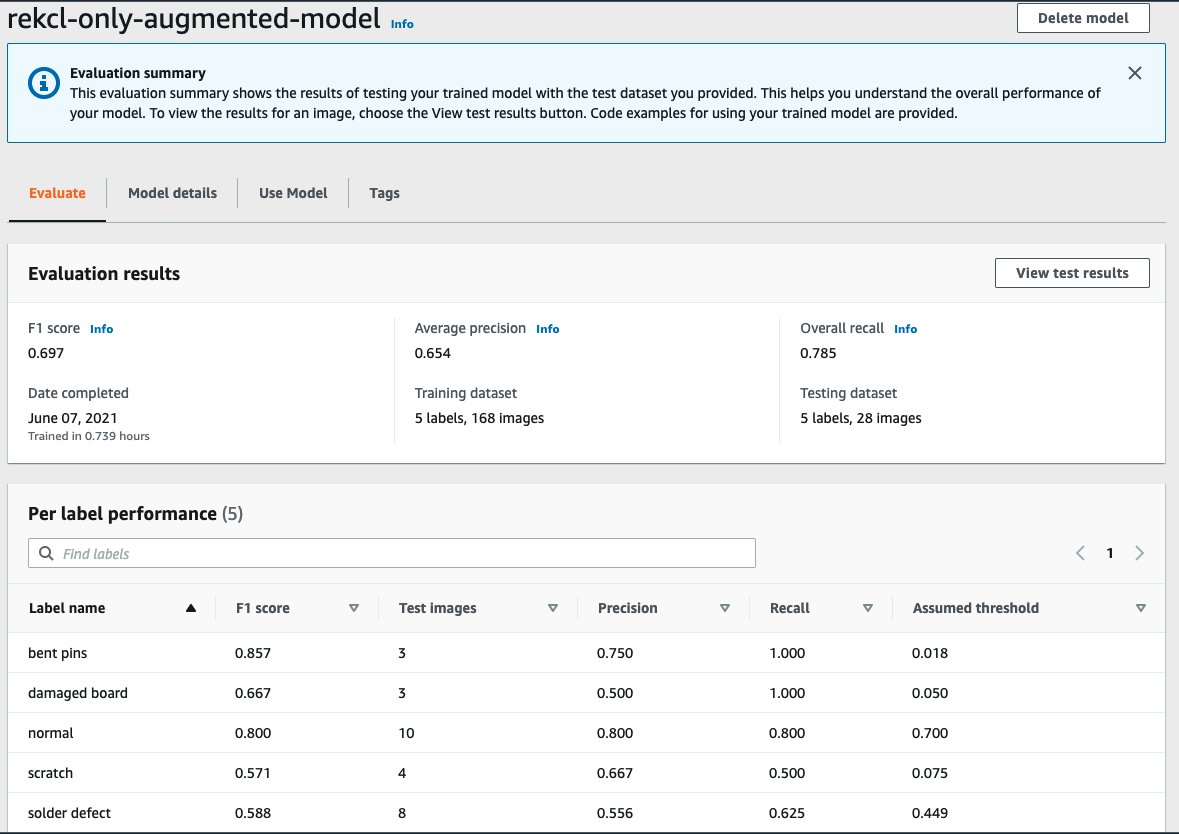Select the bent pins label row
This screenshot has width=1179, height=834.
[586, 653]
